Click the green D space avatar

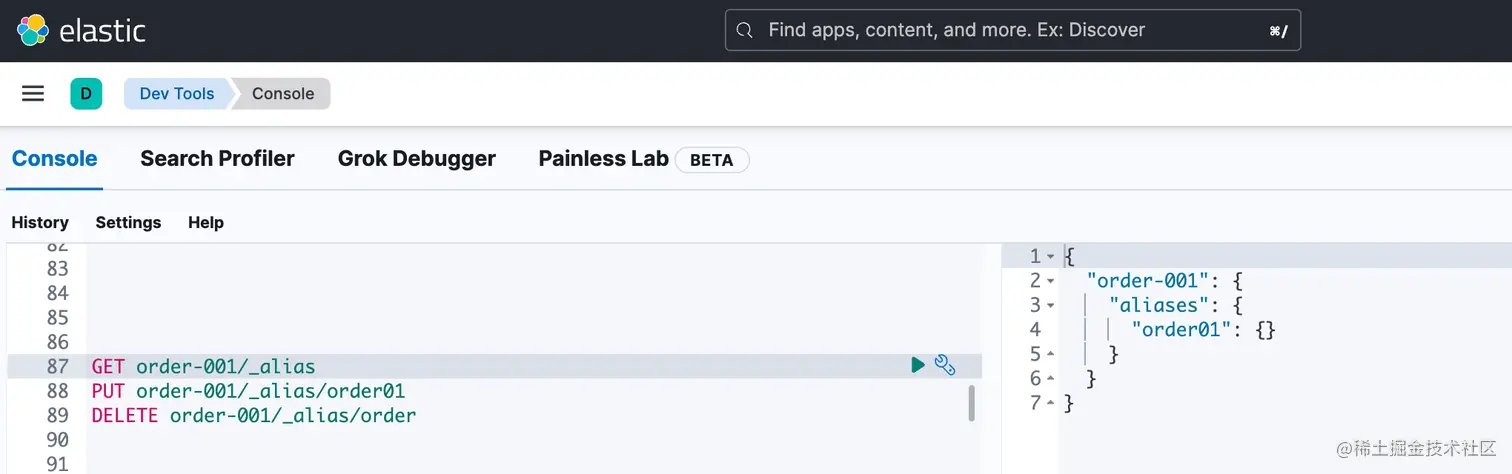(86, 94)
